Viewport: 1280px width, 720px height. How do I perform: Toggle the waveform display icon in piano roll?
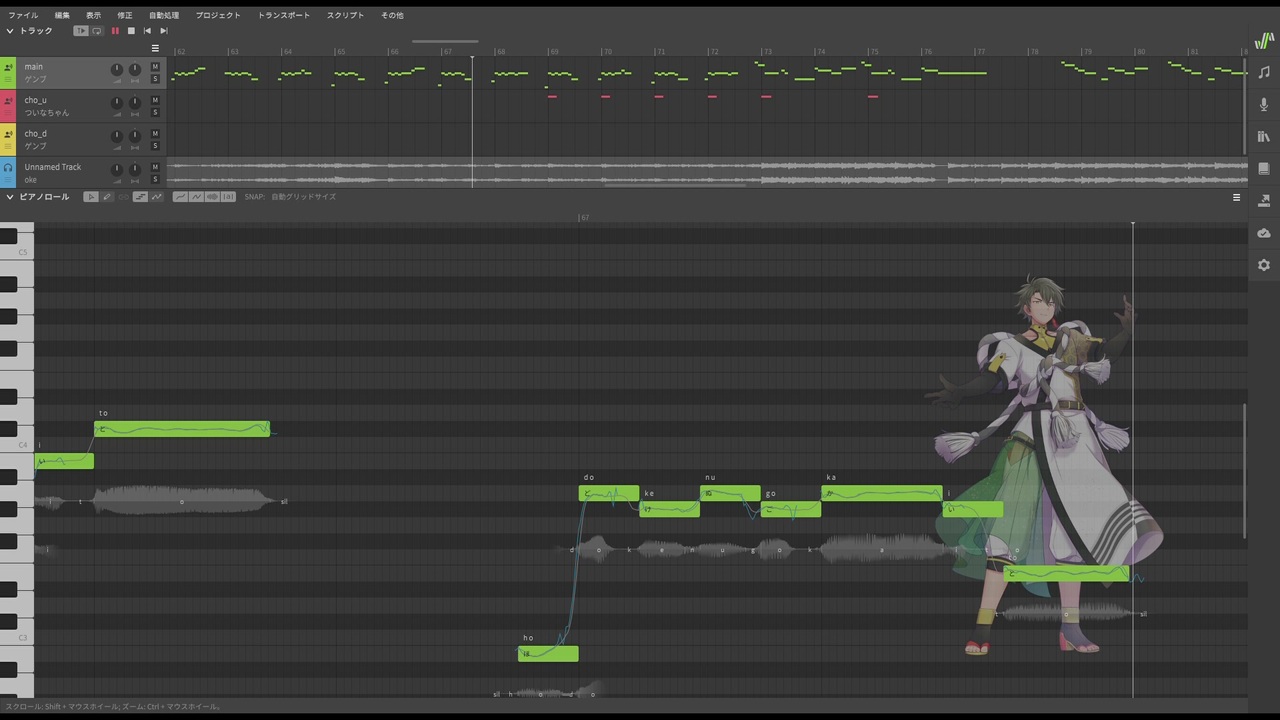click(x=213, y=197)
